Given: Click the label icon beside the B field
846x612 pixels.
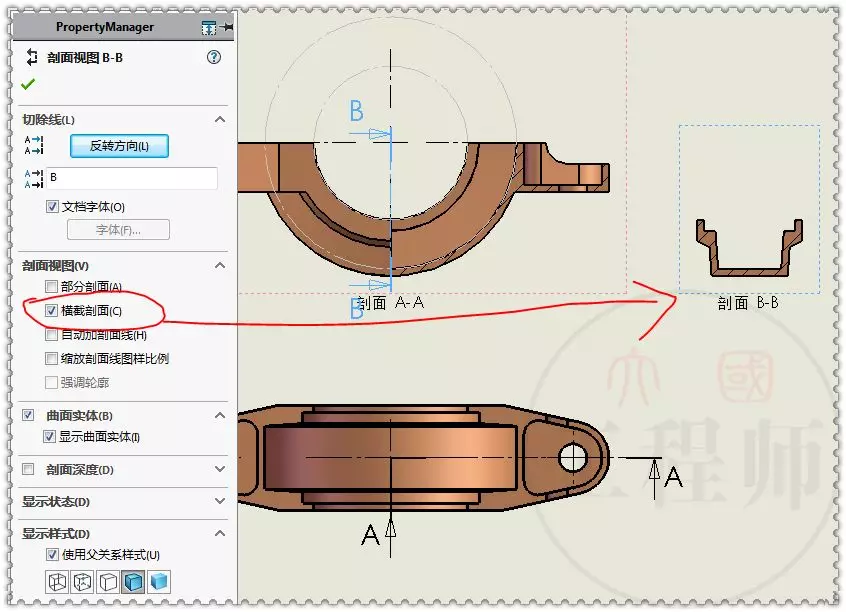Looking at the screenshot, I should tap(33, 178).
